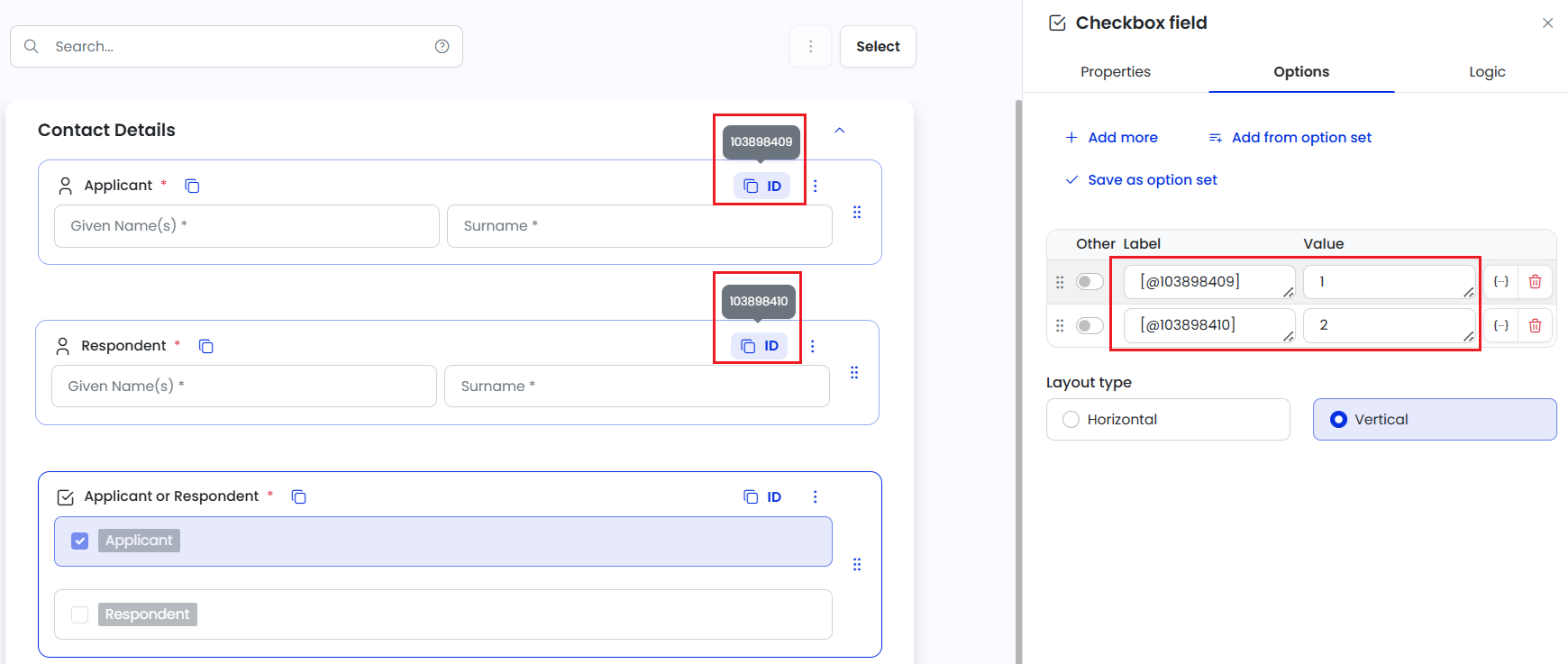Viewport: 1568px width, 664px height.
Task: Open the Applicant field three-dot menu
Action: coord(816,186)
